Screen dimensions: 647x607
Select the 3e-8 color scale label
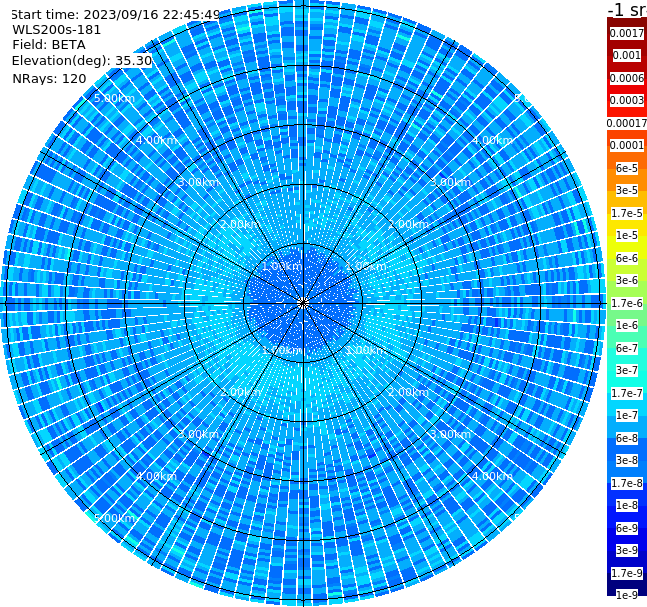click(x=627, y=460)
